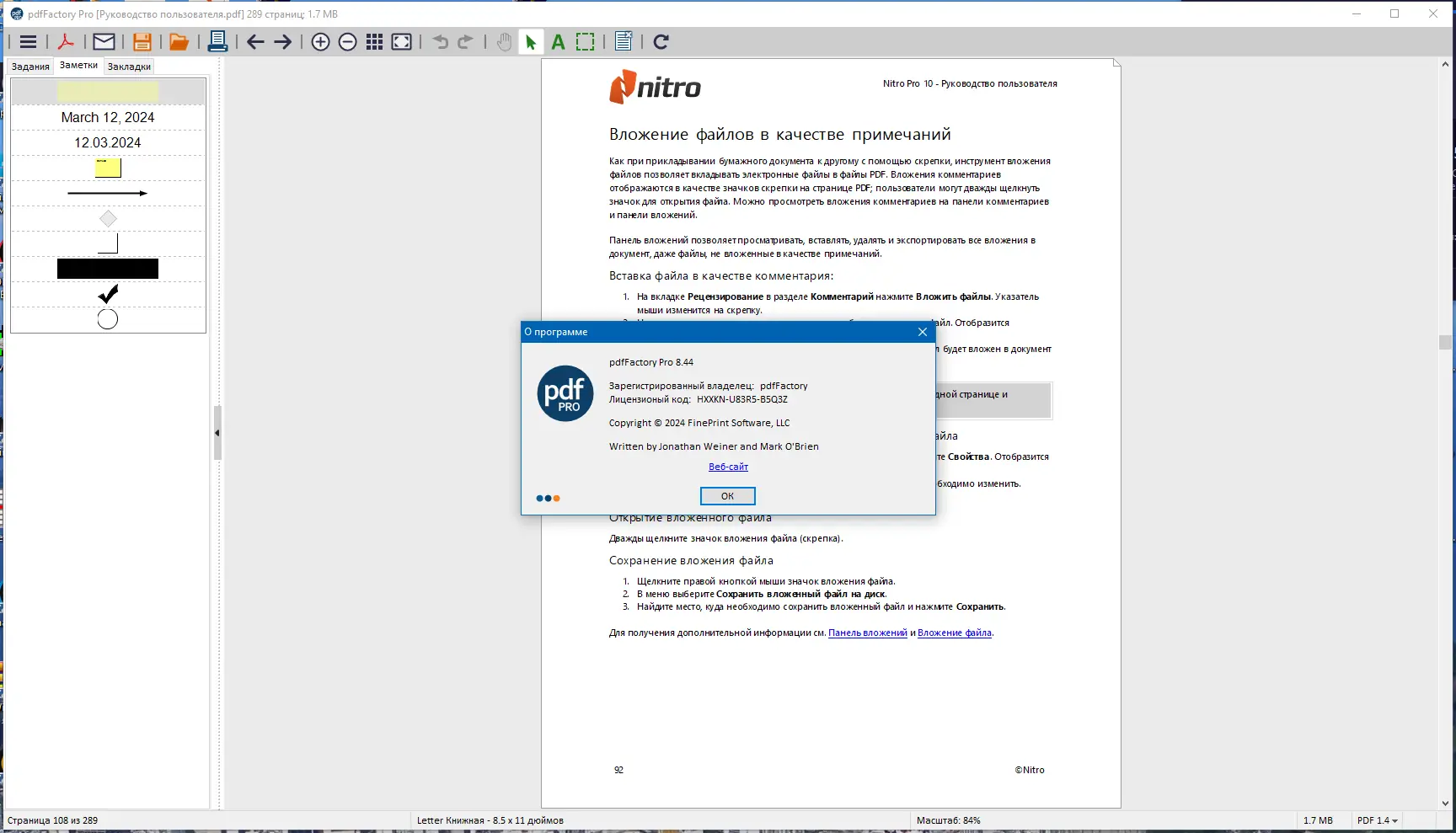Click the pdf PRO logo in dialog

coord(565,393)
